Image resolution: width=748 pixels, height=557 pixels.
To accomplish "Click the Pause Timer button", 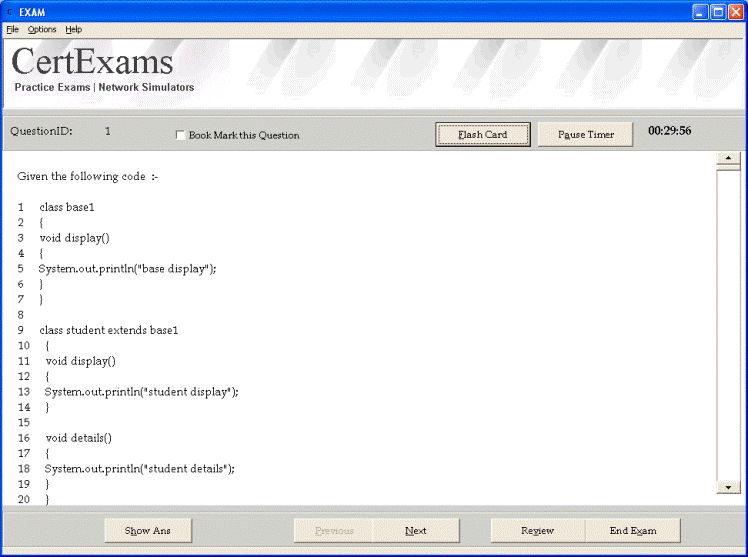I will click(586, 134).
